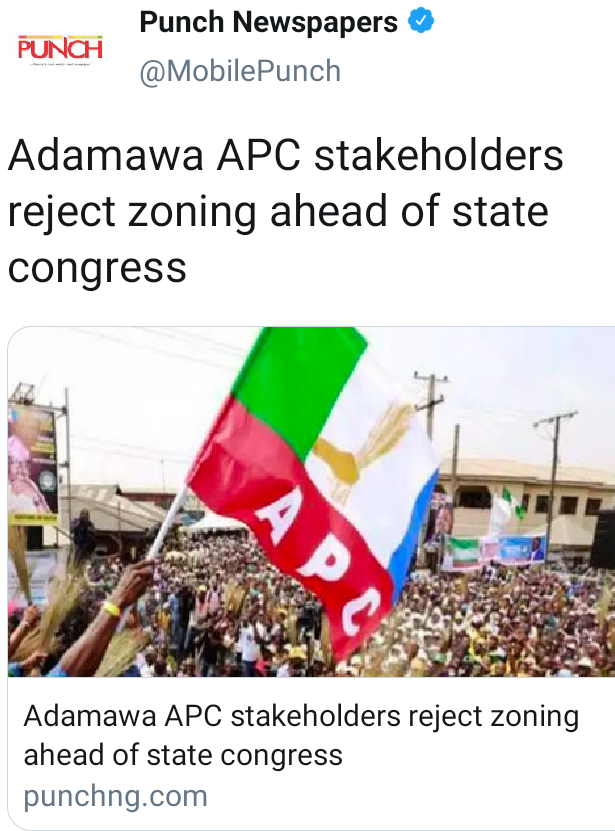Viewport: 615px width, 831px height.
Task: Select the billboard at the photo's left
Action: (x=32, y=462)
